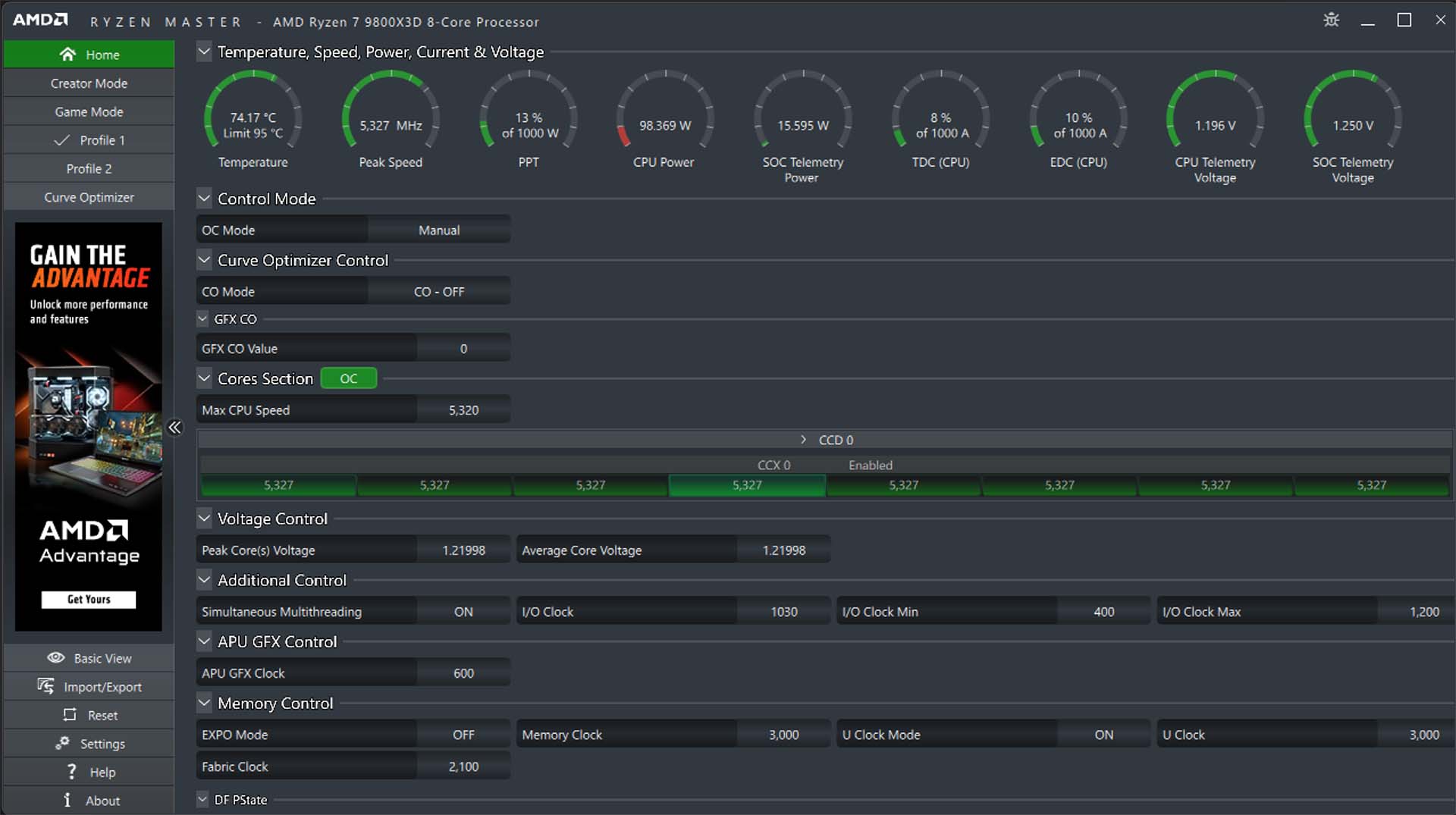
Task: Open the About page
Action: [89, 801]
